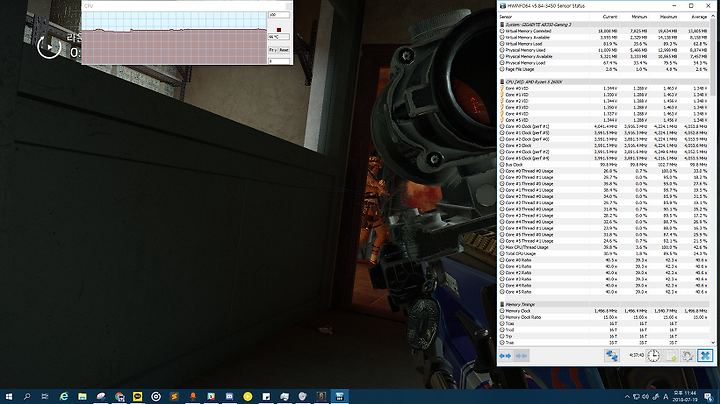Screen dimensions: 720x404
Task: Open Windows taskbar search
Action: [27, 397]
